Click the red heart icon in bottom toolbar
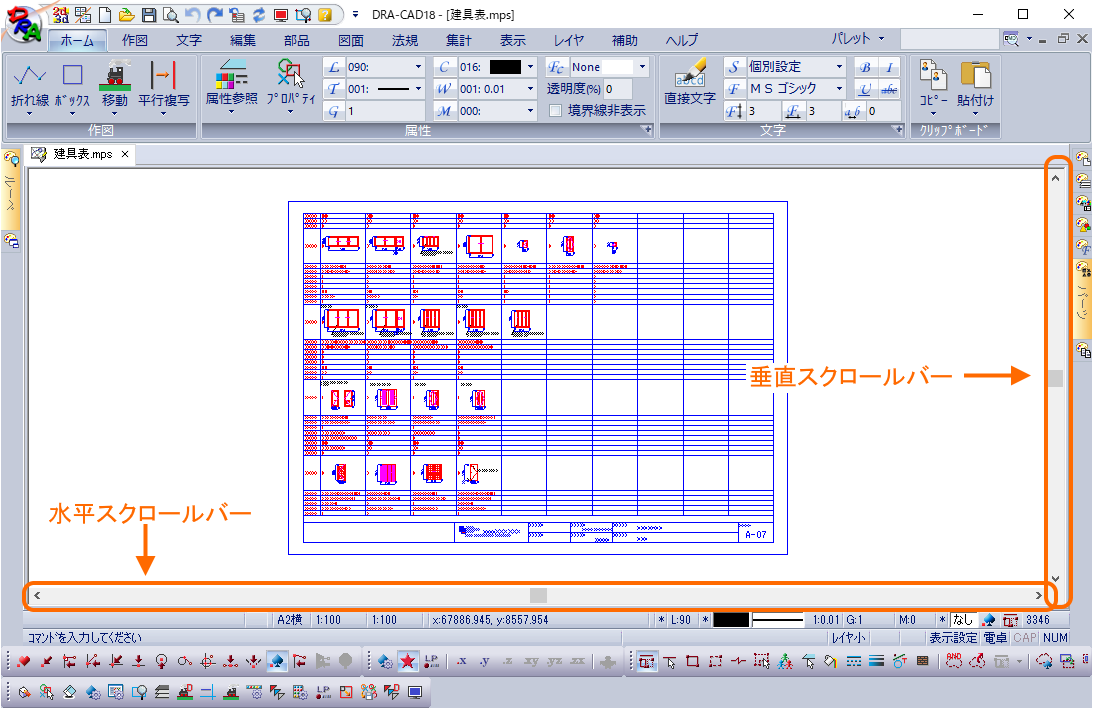The image size is (1093, 709). [24, 661]
